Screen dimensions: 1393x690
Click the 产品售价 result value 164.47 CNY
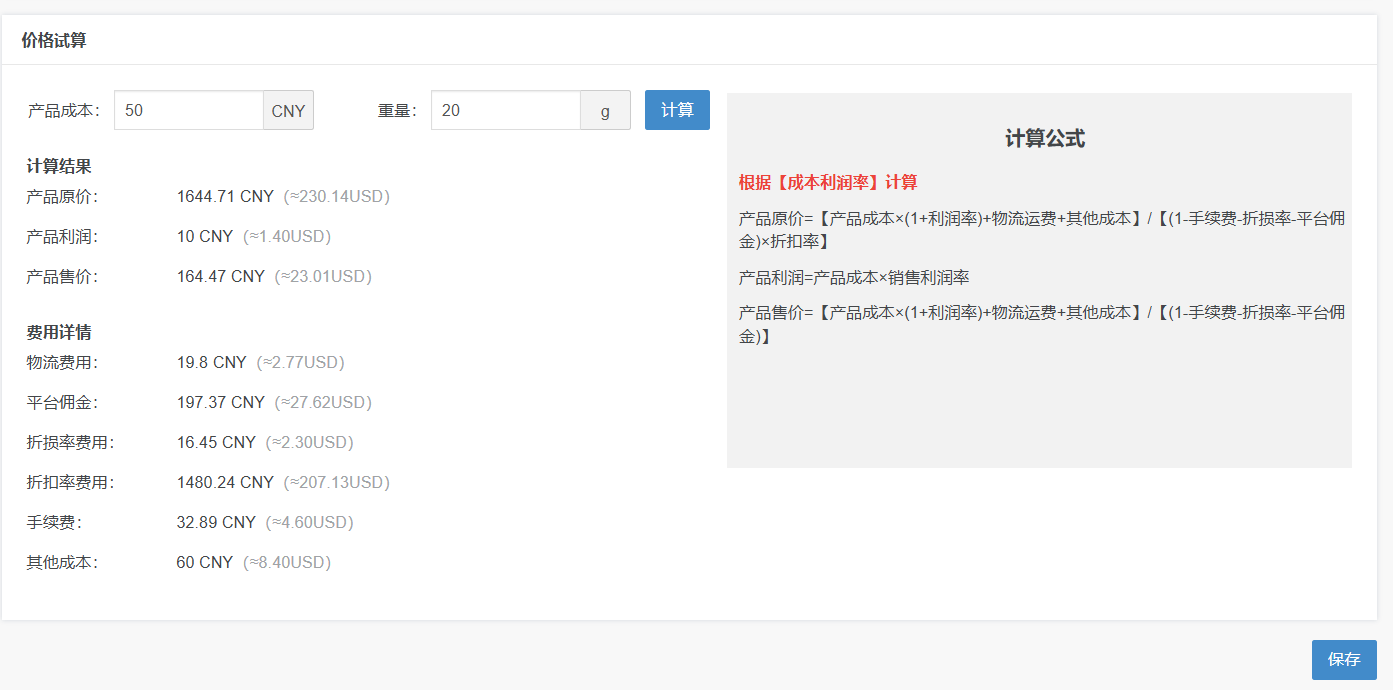[x=220, y=276]
